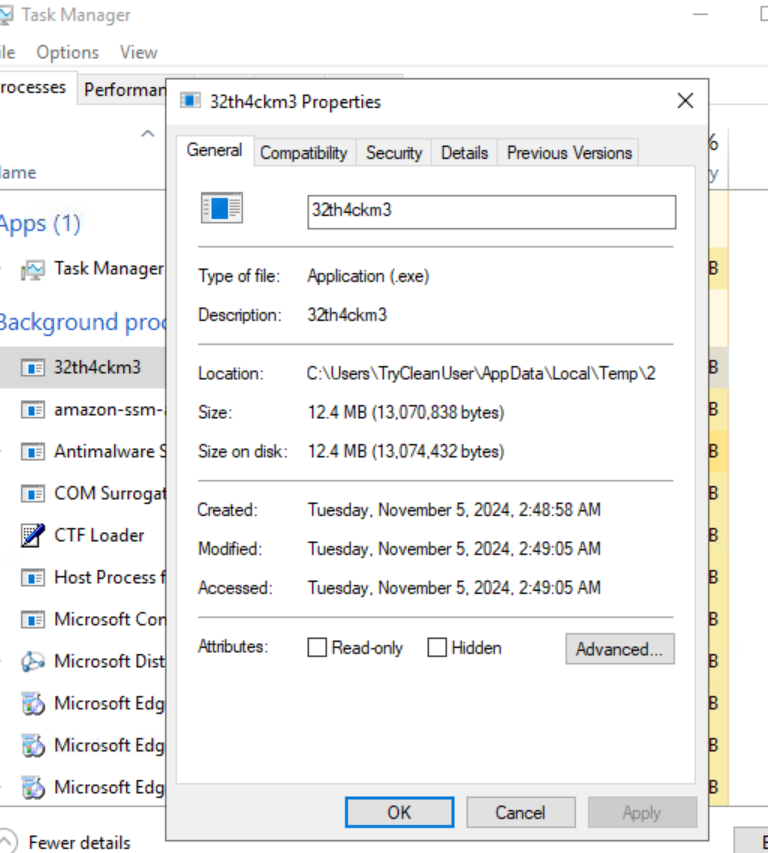Screen dimensions: 768x853
Task: Click the Fewer details arrow icon
Action: click(x=7, y=842)
